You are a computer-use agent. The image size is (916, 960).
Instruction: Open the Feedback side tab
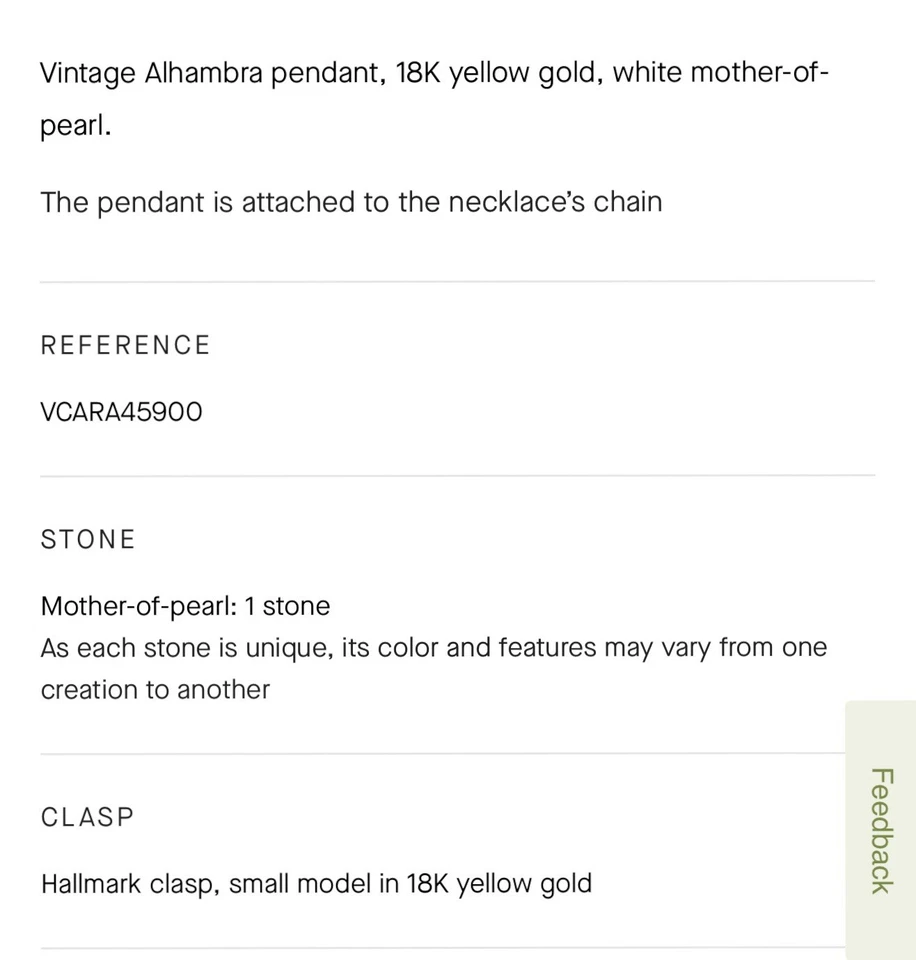(x=880, y=830)
